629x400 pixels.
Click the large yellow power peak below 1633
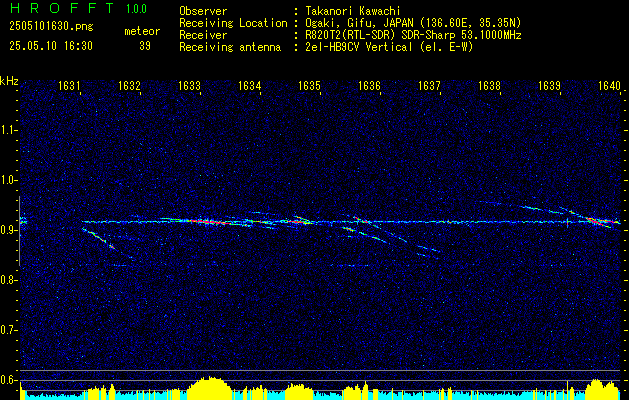click(x=209, y=388)
